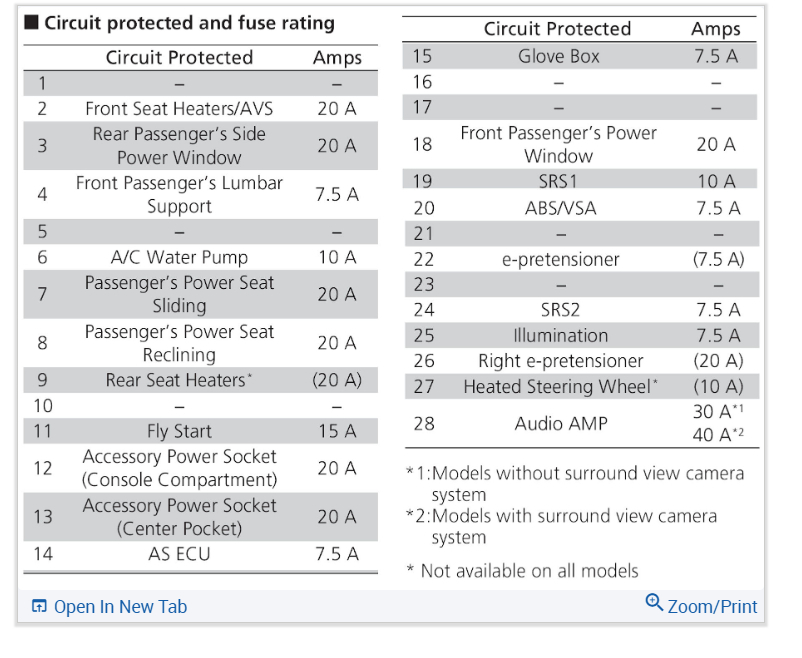Click the 'SRS1' circuit cell
This screenshot has height=658, width=802.
[x=559, y=181]
